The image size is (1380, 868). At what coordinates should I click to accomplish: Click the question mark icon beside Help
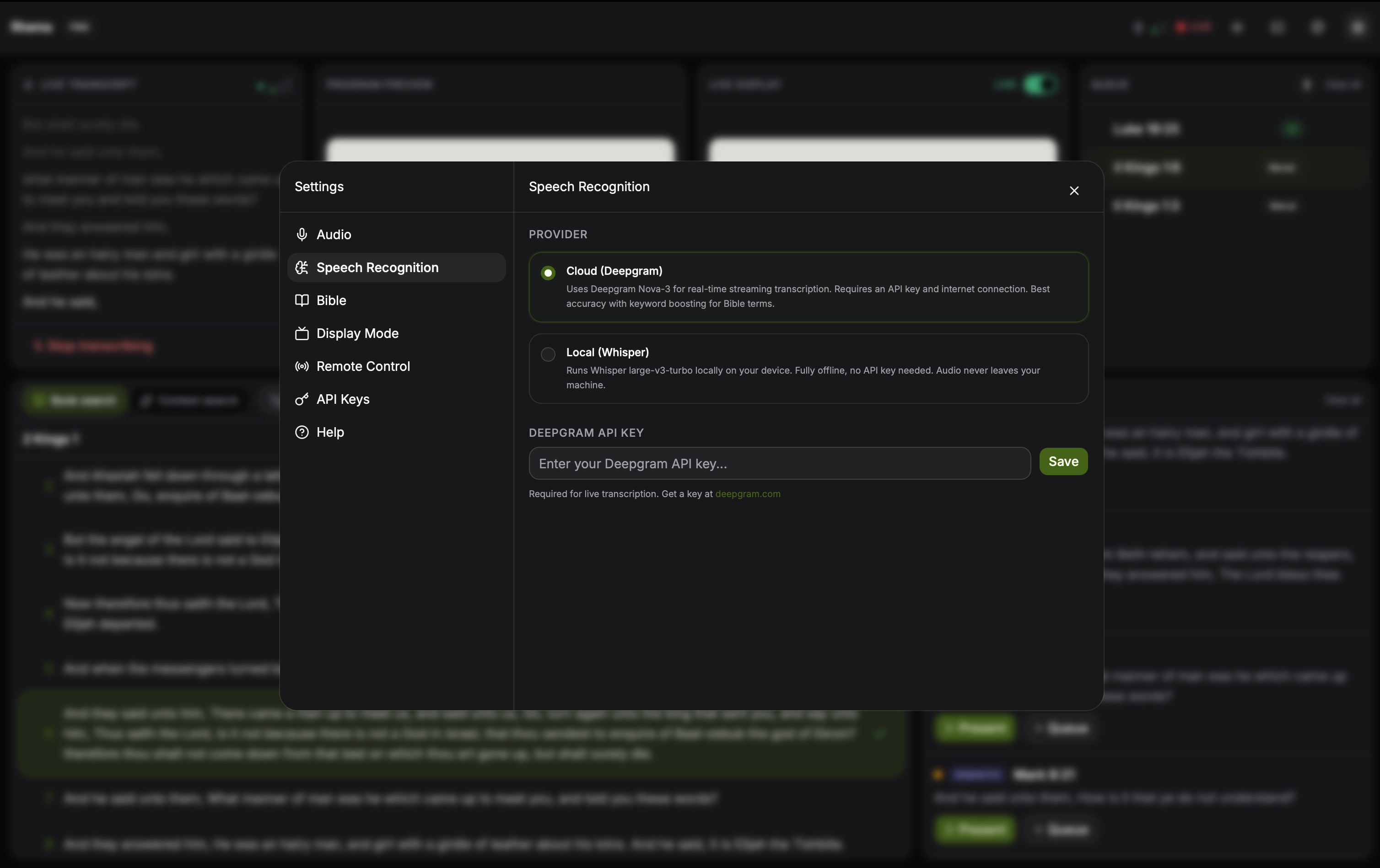(x=302, y=432)
